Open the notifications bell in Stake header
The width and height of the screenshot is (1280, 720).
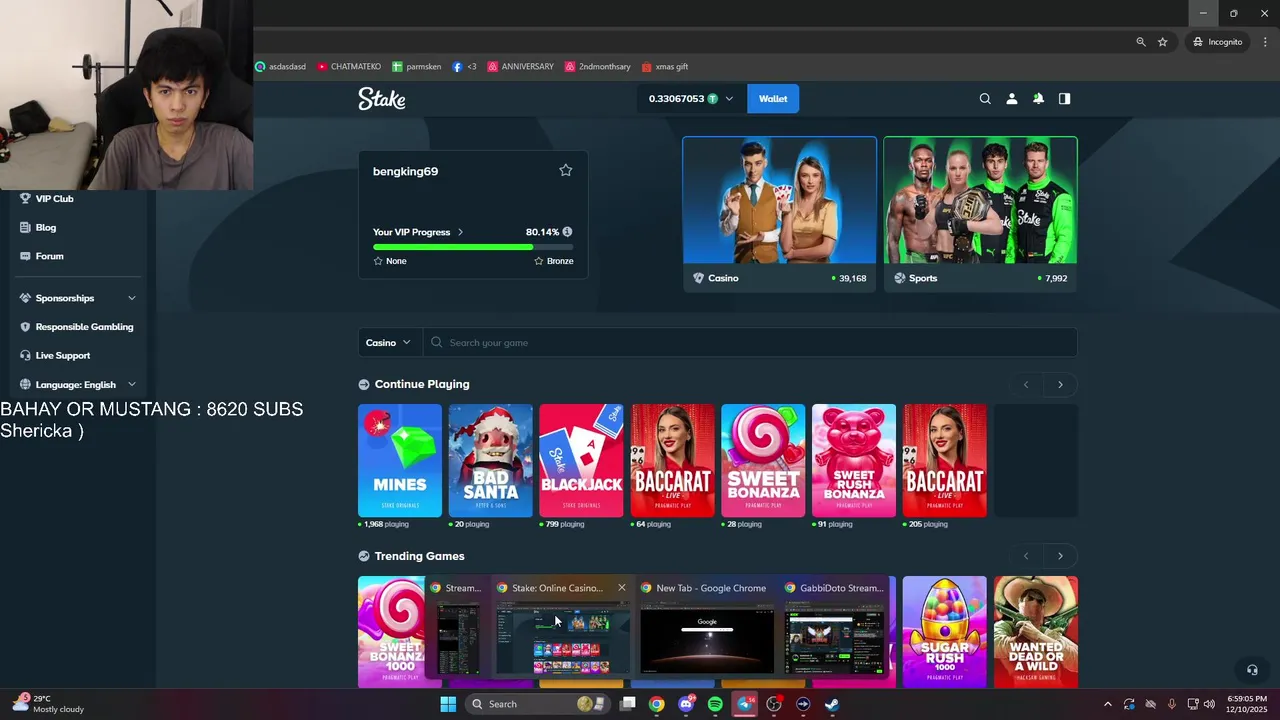point(1038,99)
